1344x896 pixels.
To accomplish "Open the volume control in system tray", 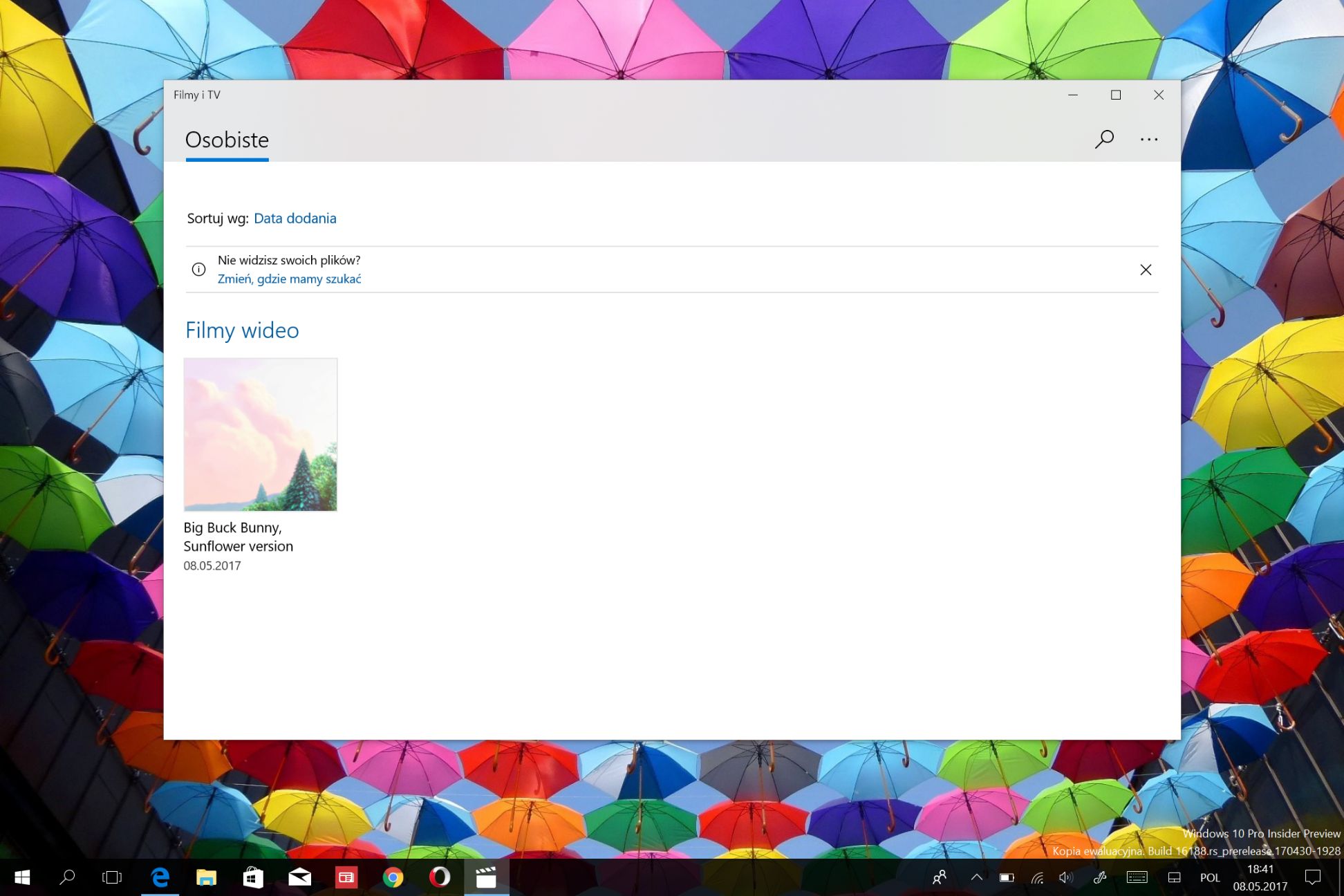I will pos(1065,877).
